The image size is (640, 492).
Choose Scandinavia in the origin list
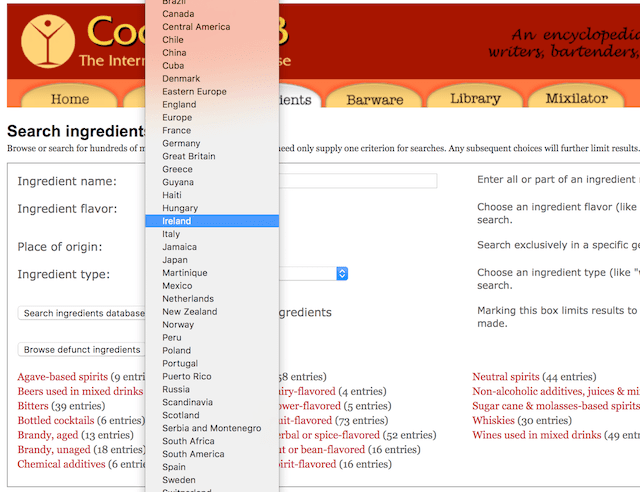point(212,402)
